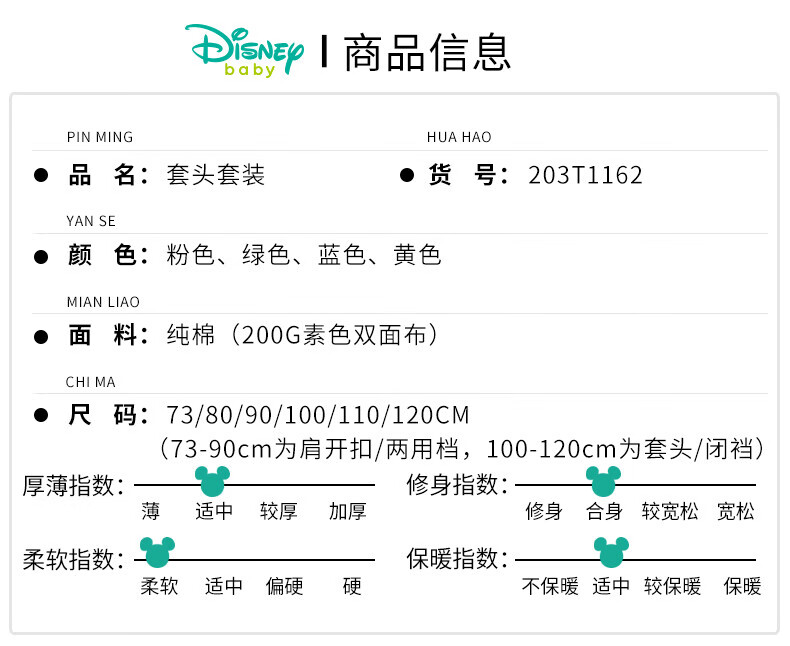The width and height of the screenshot is (790, 646).
Task: Click the 修身 fit scale label
Action: pyautogui.click(x=544, y=511)
